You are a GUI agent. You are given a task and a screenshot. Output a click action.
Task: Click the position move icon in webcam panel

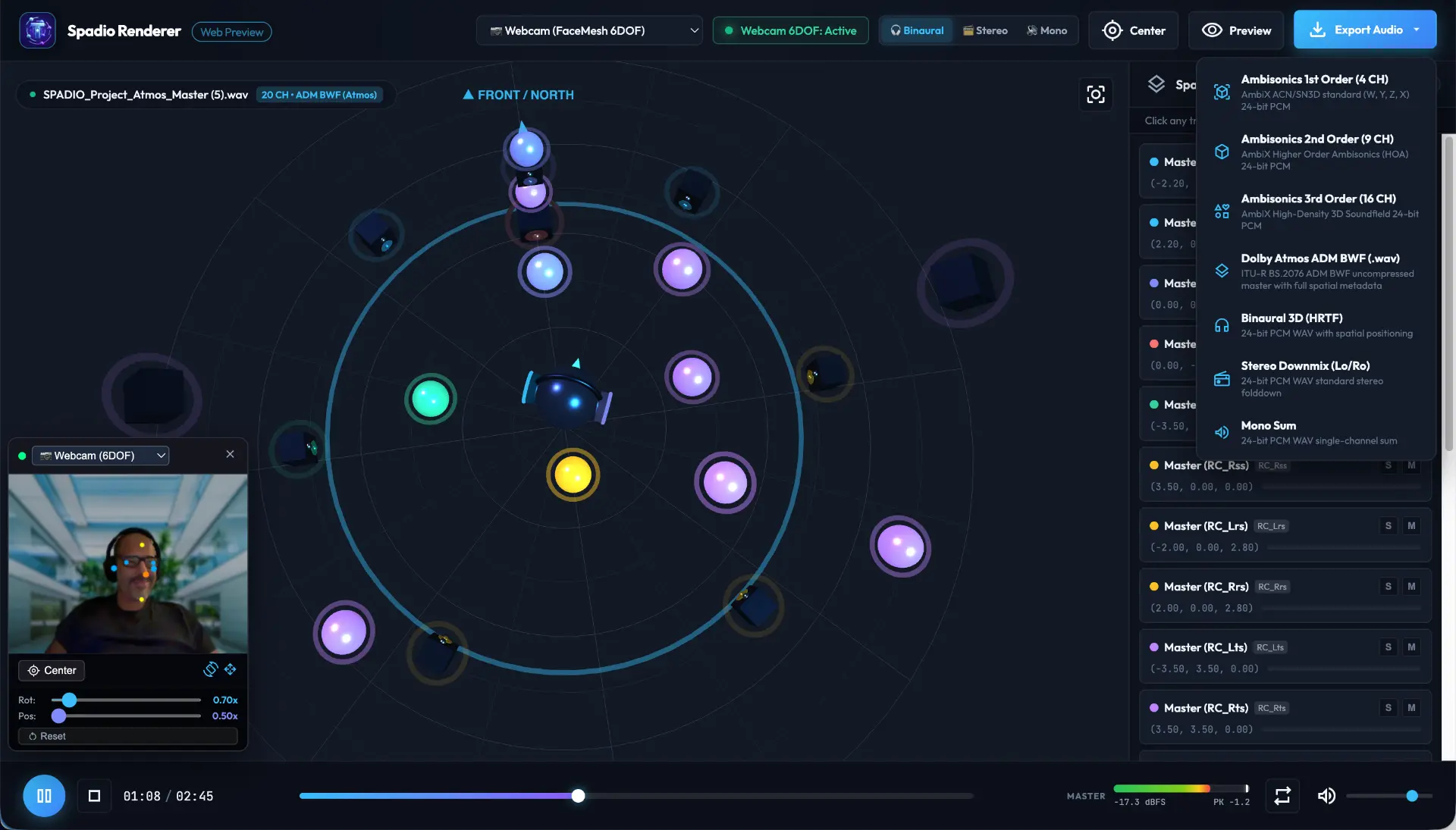coord(231,669)
